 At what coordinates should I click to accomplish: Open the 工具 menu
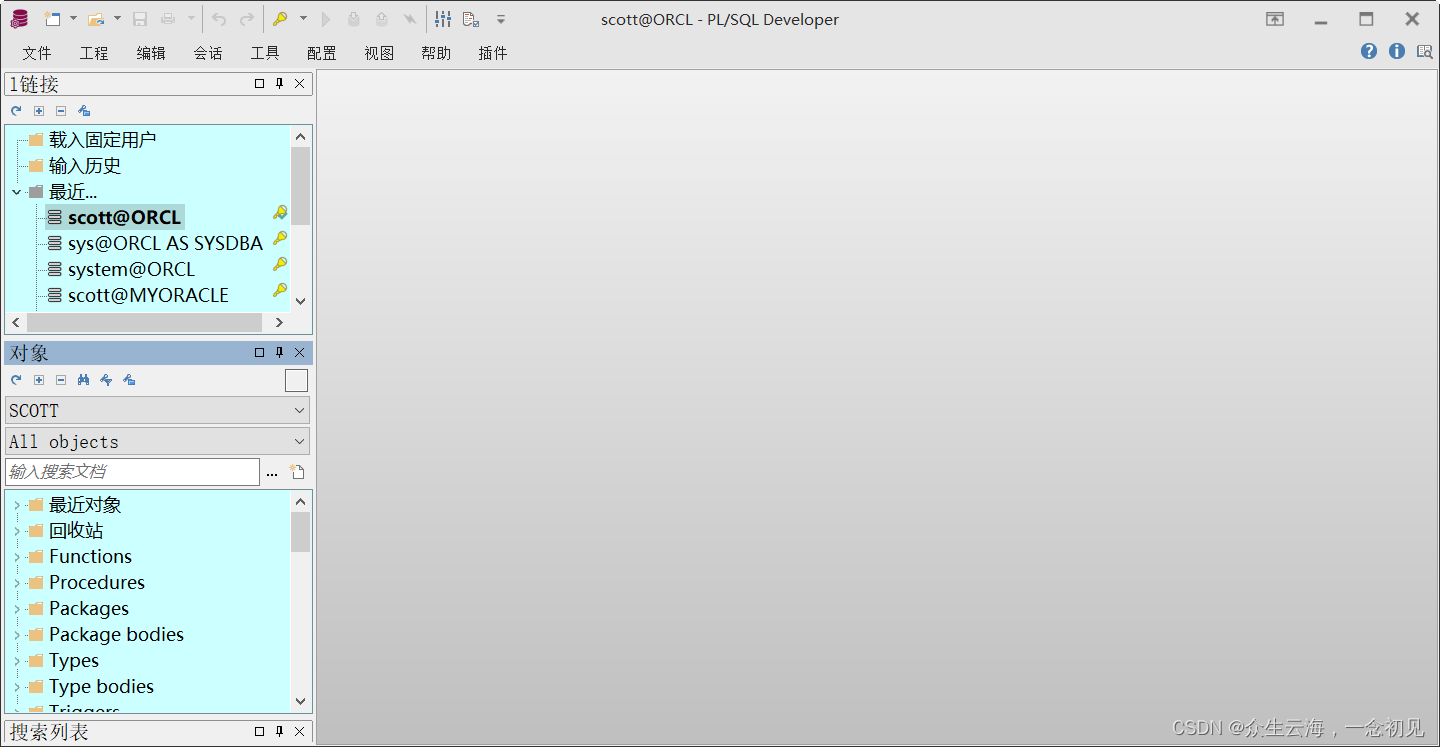click(265, 53)
